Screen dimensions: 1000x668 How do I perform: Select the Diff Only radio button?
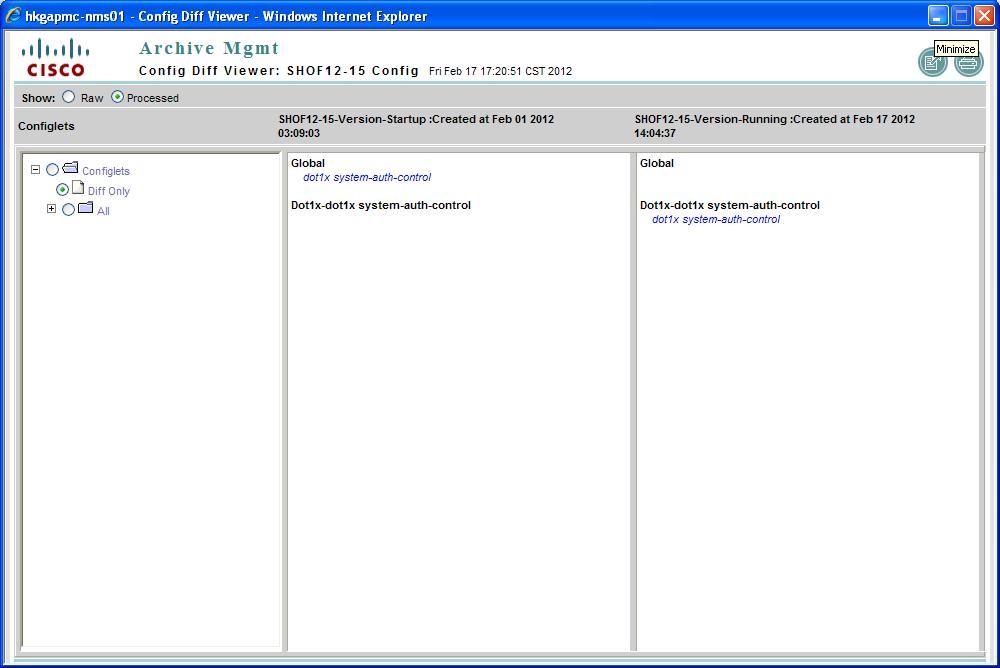coord(62,189)
